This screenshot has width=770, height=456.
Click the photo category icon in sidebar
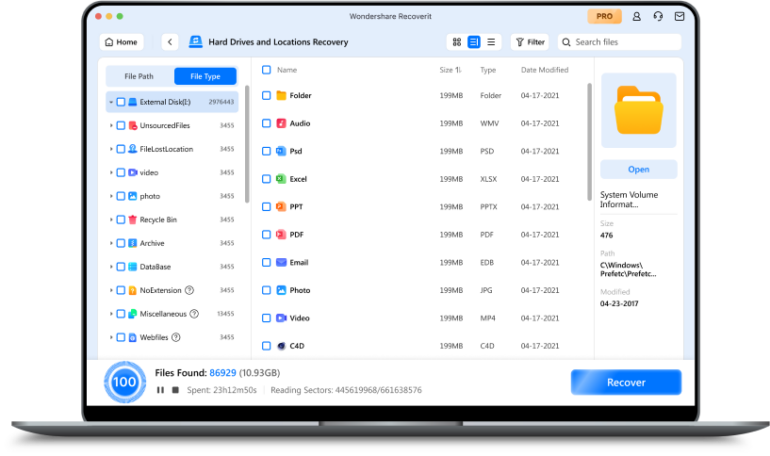(133, 196)
